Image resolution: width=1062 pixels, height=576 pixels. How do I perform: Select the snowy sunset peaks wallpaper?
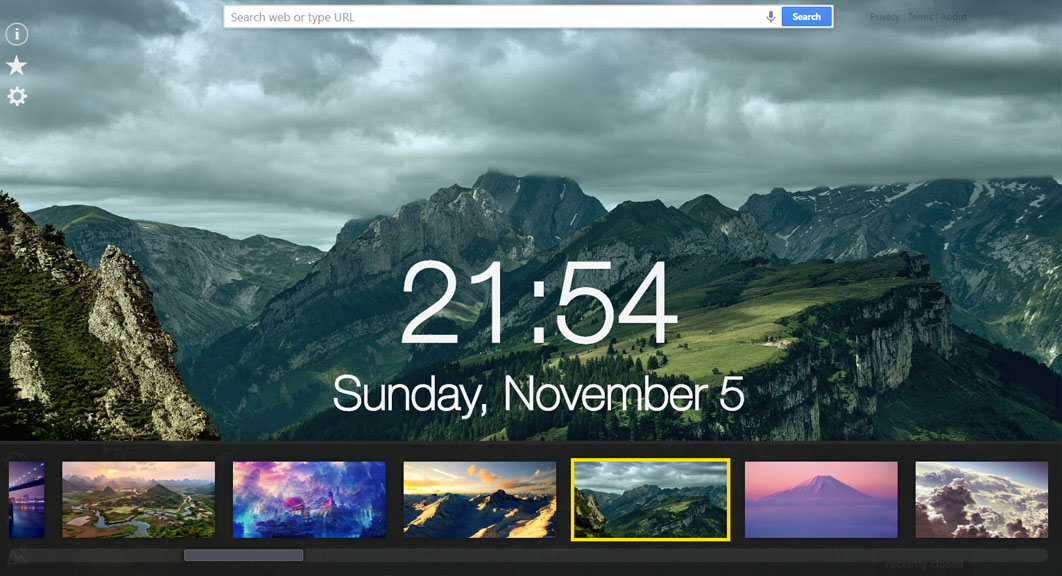(480, 500)
